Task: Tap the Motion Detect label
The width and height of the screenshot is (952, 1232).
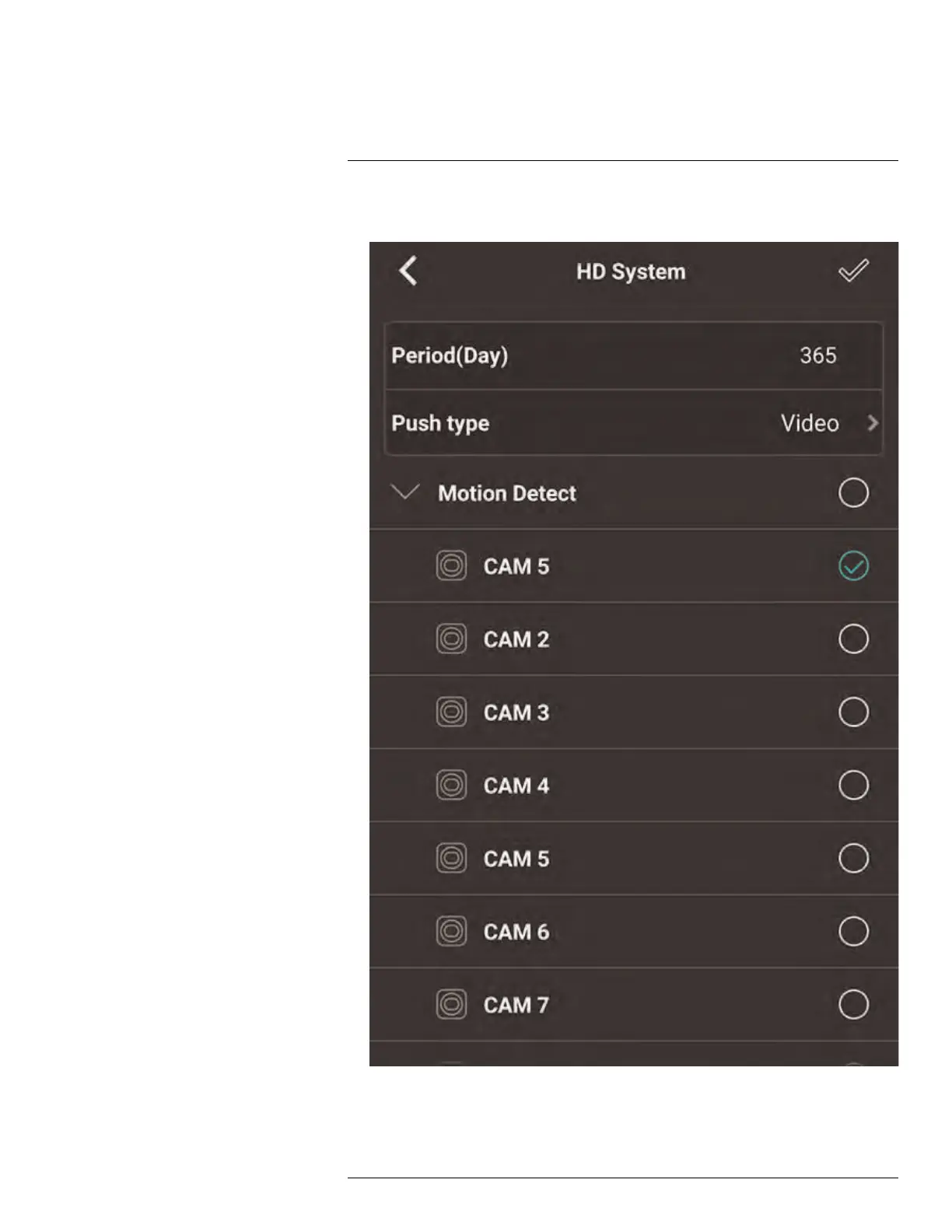Action: coord(507,493)
